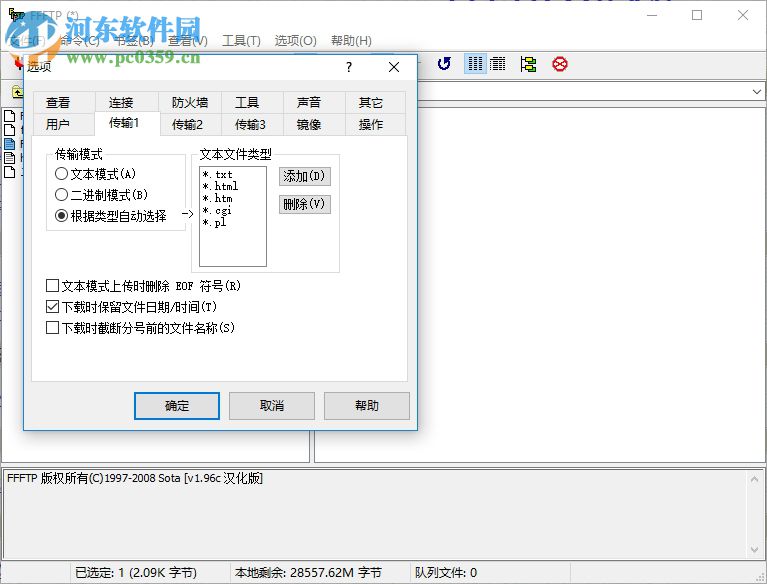Screen dimensions: 767x584
Task: Select *.htm in text file types list
Action: [233, 199]
